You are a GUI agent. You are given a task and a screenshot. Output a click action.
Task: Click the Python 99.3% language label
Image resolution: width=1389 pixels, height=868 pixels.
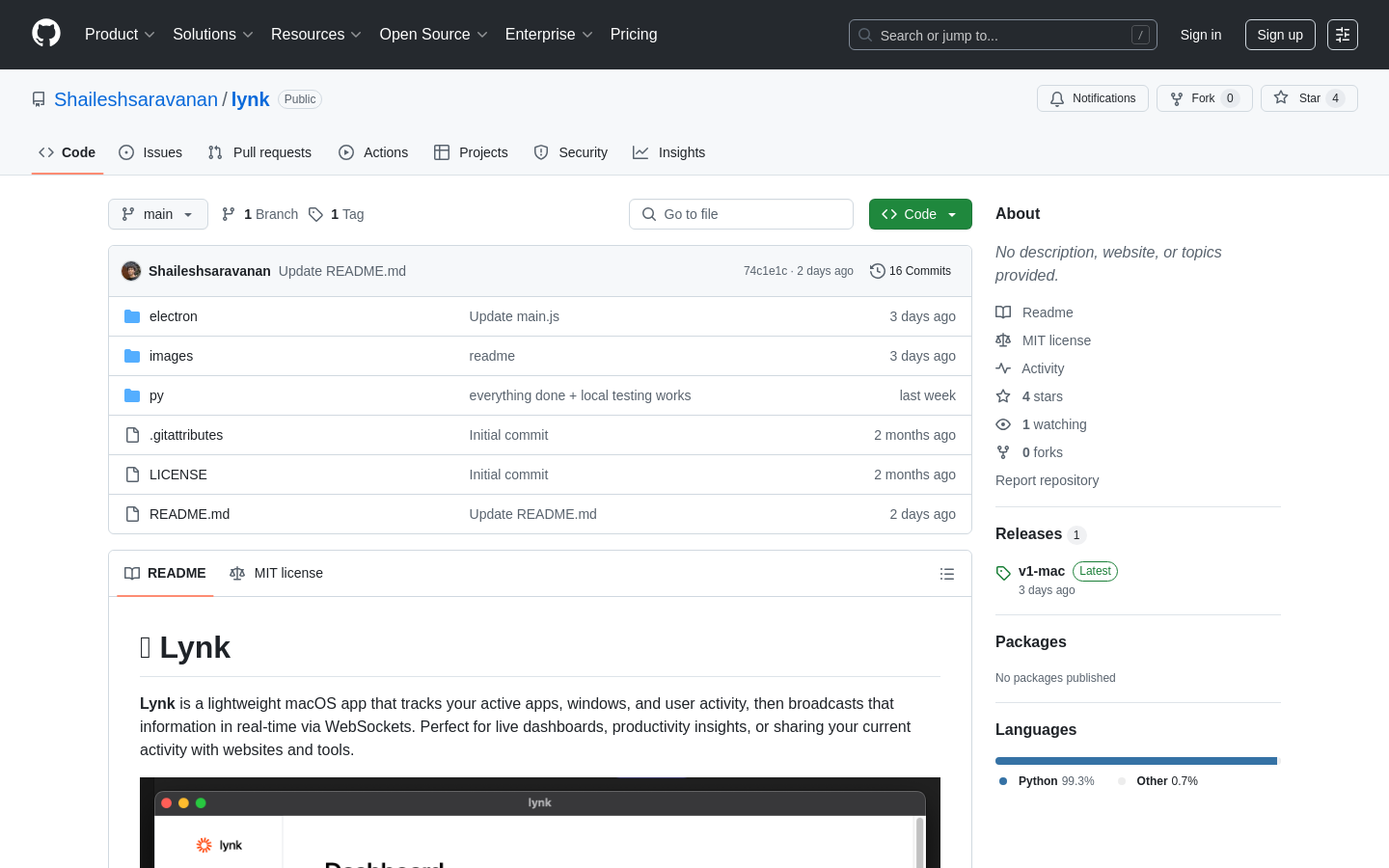1048,781
